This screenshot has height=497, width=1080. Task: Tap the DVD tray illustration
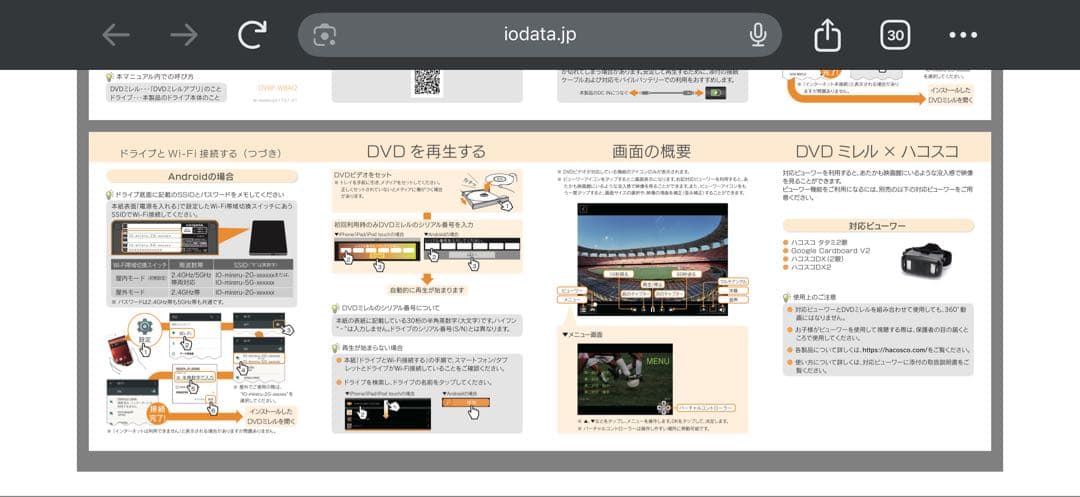click(487, 193)
